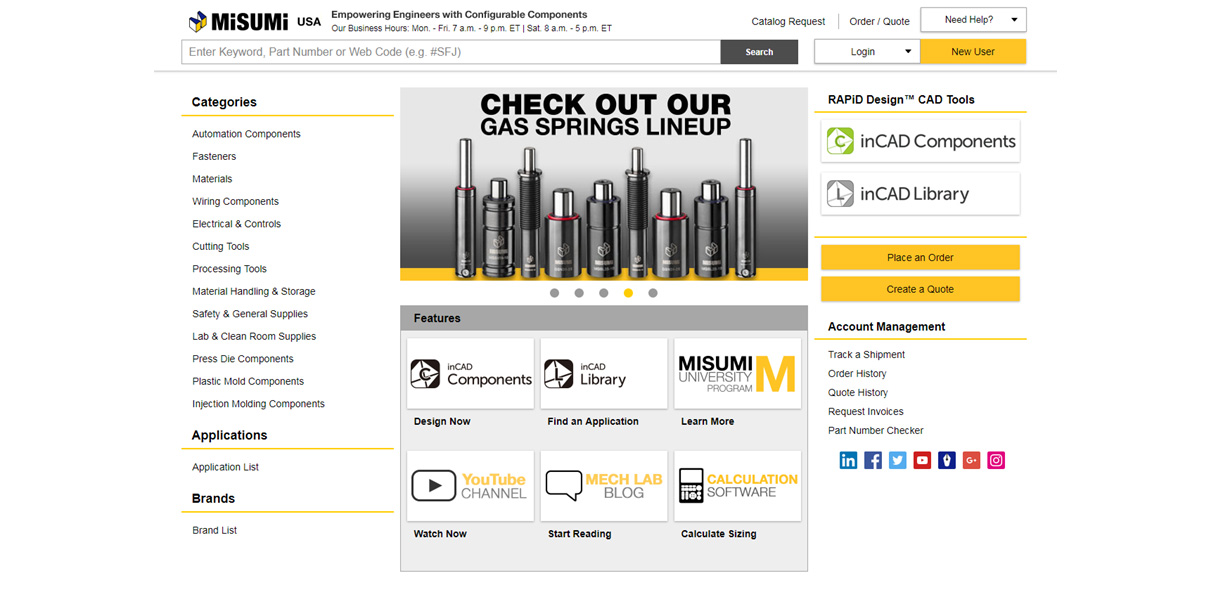Select the inCAD Components tile under Features

click(470, 373)
